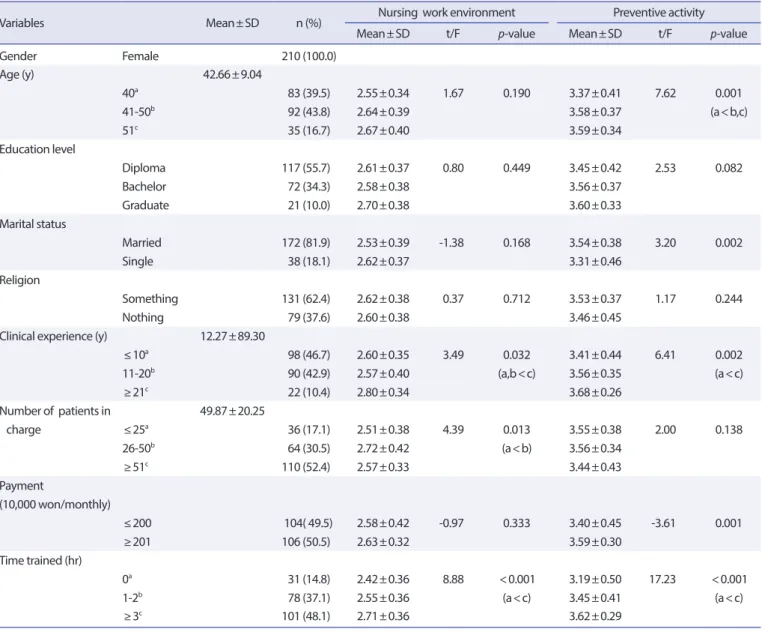
Task: Select the mean age value '42.66±9.04'
Action: [x=232, y=74]
